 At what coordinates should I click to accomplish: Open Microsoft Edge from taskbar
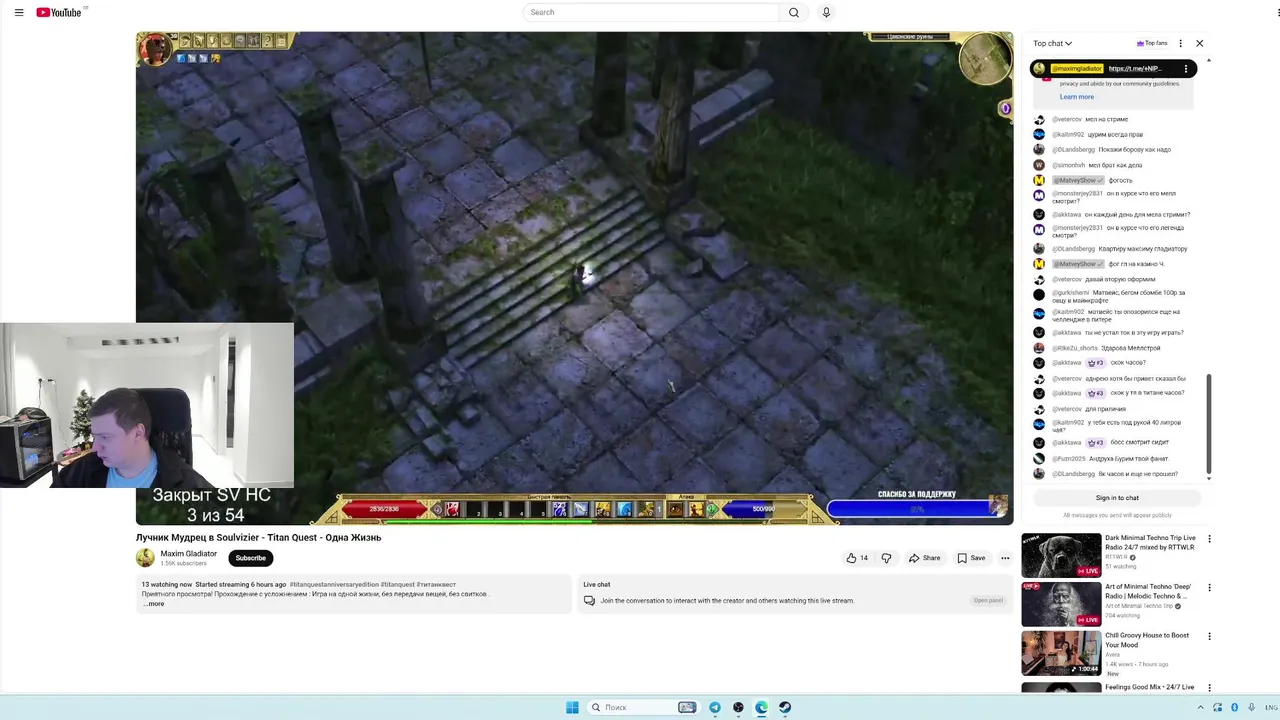pyautogui.click(x=762, y=707)
